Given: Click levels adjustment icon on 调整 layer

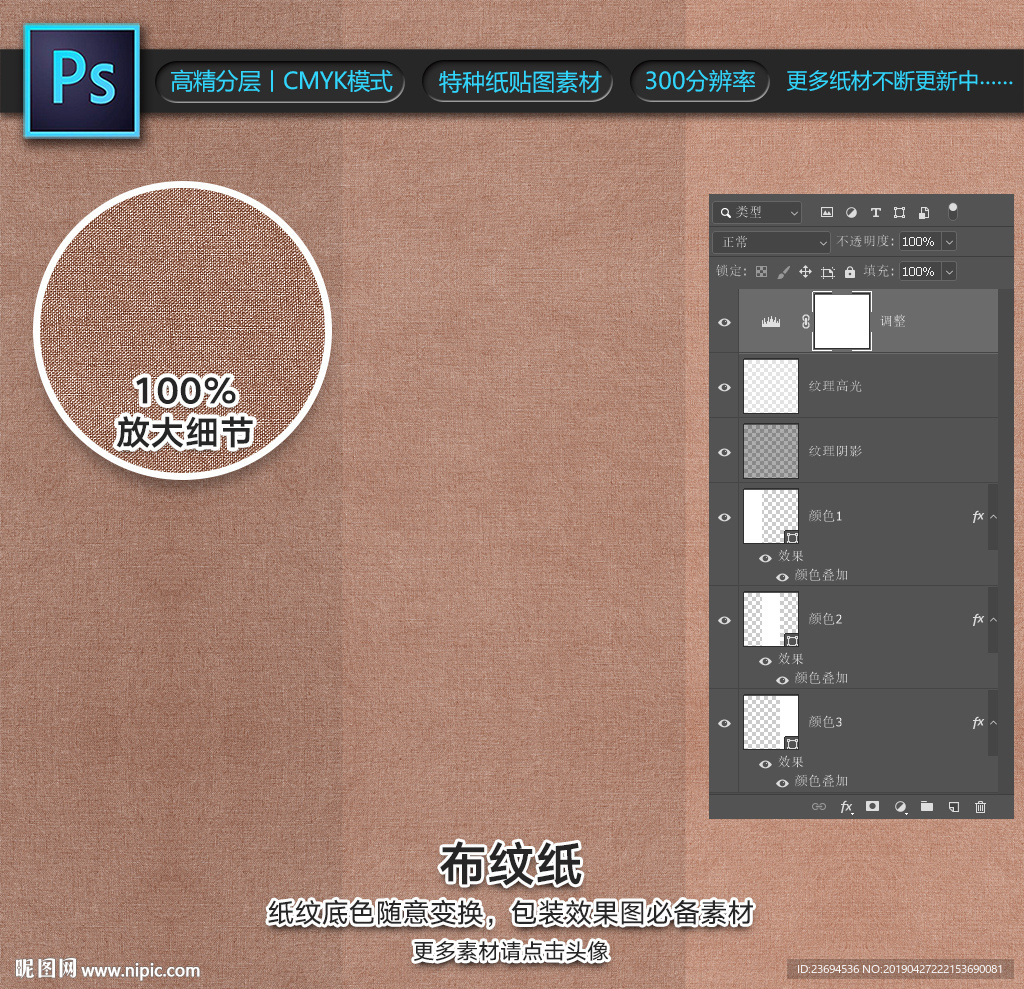Looking at the screenshot, I should tap(771, 321).
